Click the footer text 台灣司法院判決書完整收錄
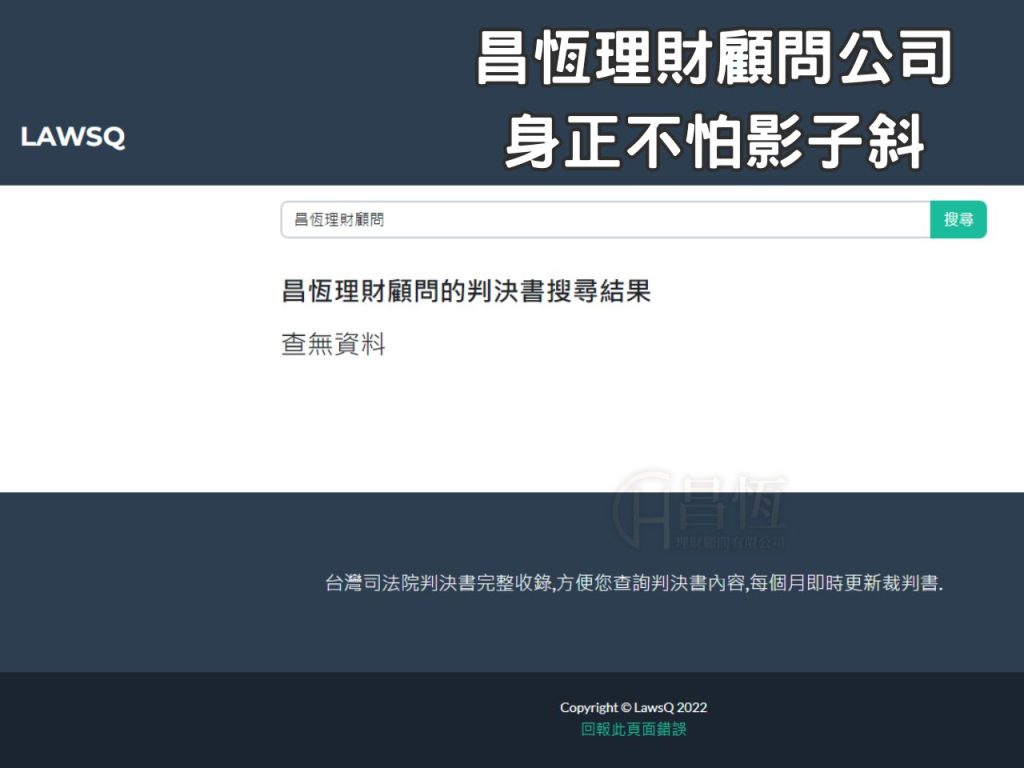The width and height of the screenshot is (1024, 768). point(439,583)
